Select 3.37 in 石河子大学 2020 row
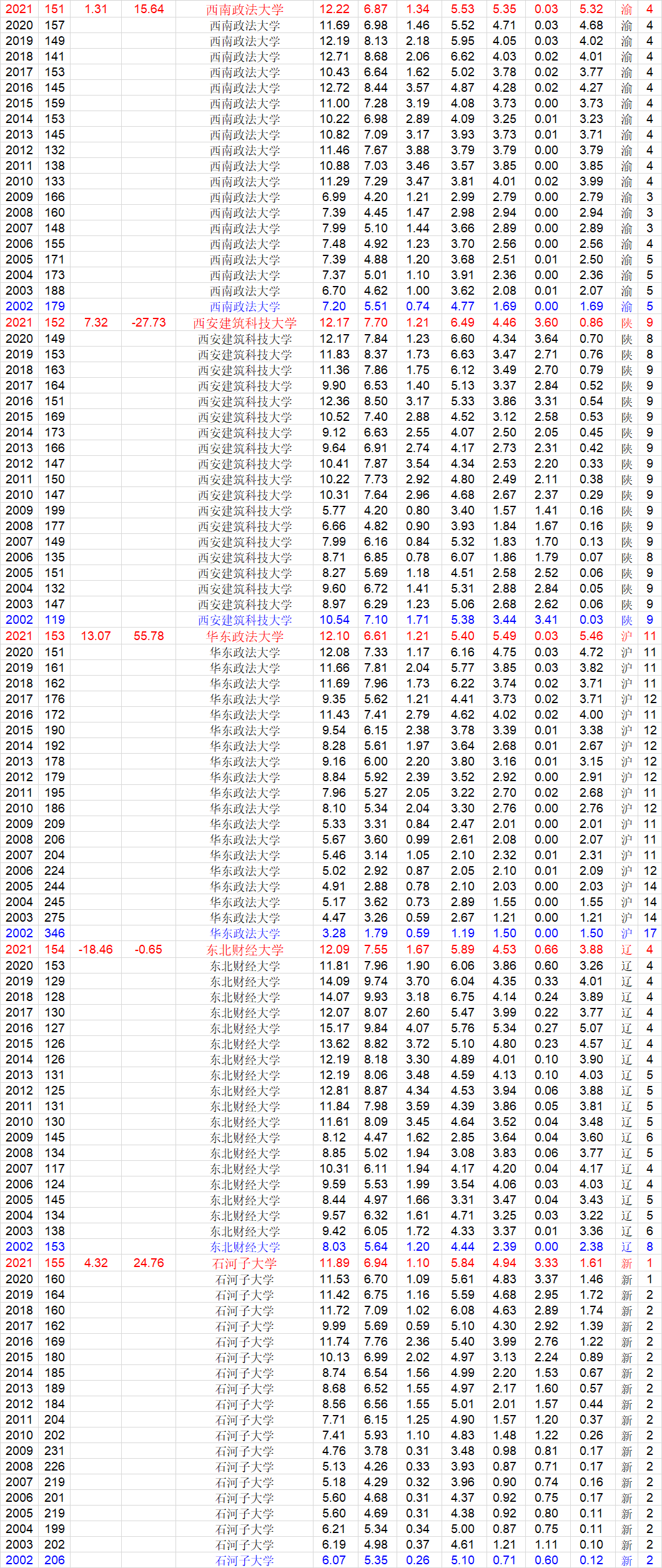Screen dimensions: 662x1568 (x=546, y=1280)
